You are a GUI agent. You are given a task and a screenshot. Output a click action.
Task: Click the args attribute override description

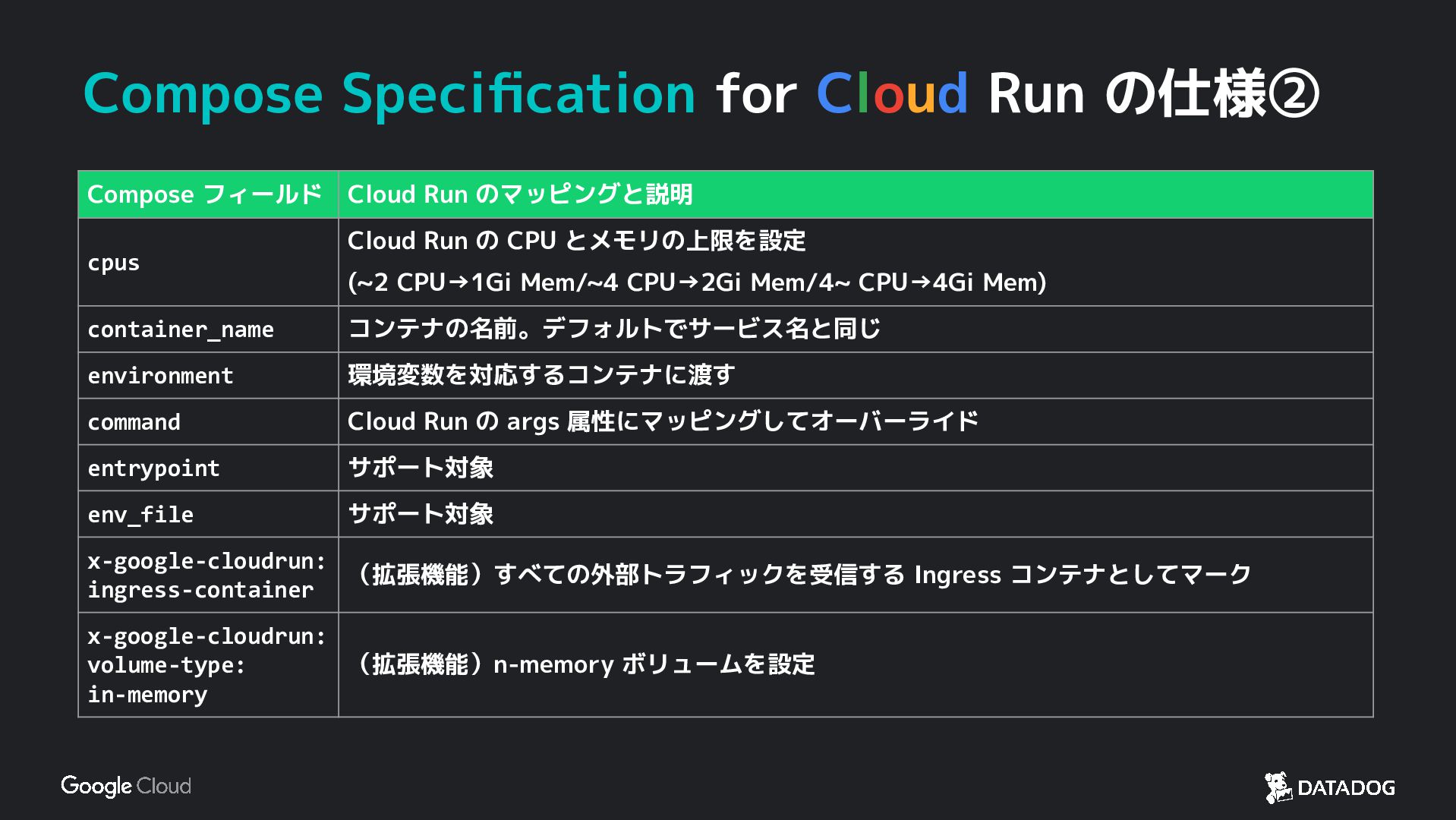pyautogui.click(x=663, y=421)
